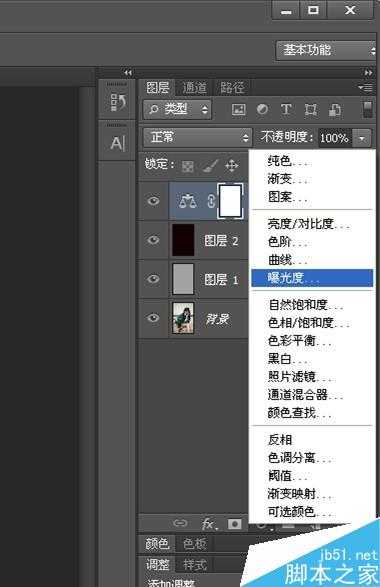Filter layers by type layers icon
The width and height of the screenshot is (380, 587).
click(x=286, y=109)
